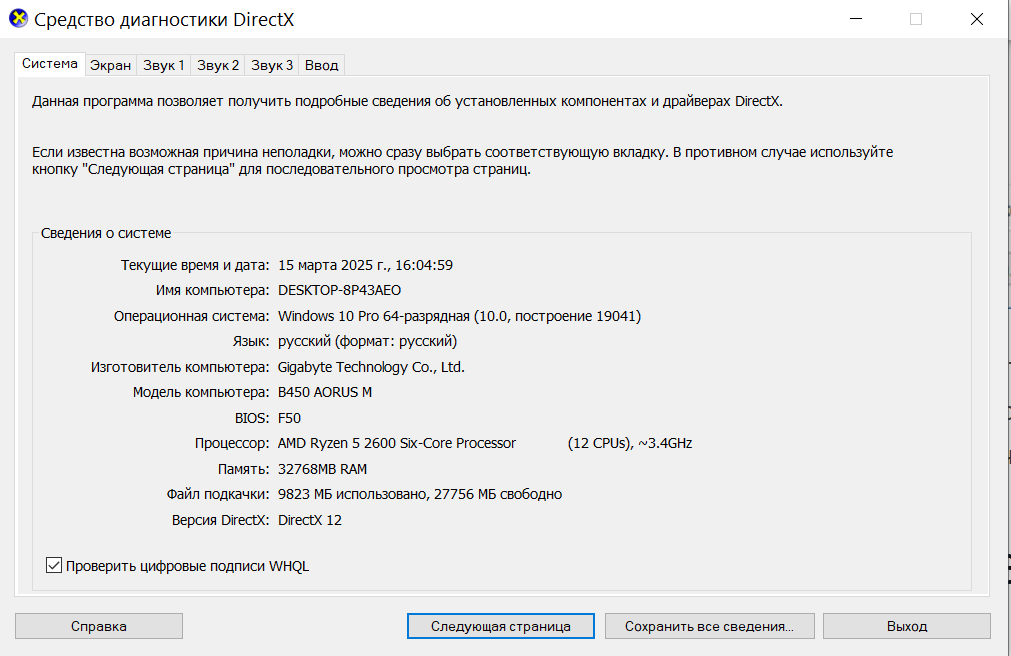Close the window with the X icon
1011x656 pixels.
(977, 19)
